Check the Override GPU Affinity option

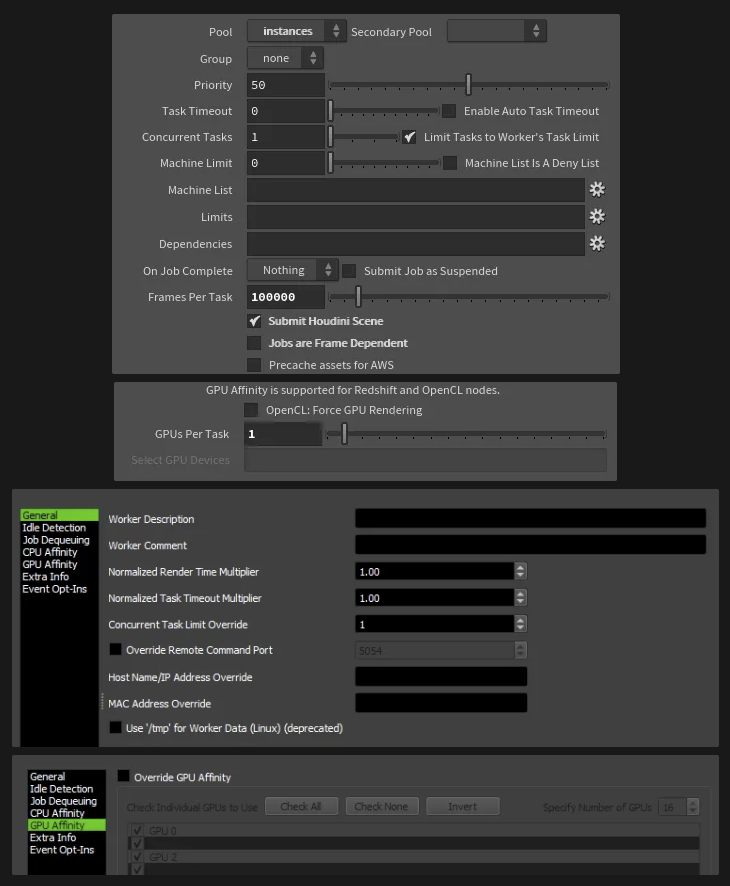tap(124, 777)
